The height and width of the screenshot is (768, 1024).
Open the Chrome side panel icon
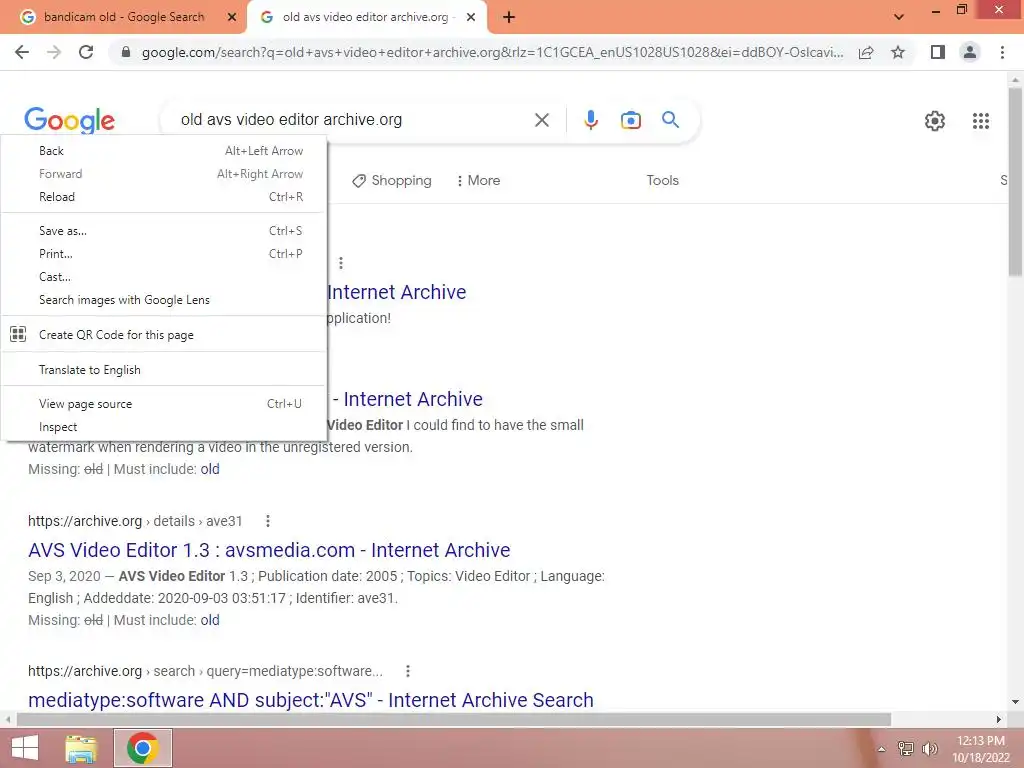point(938,52)
